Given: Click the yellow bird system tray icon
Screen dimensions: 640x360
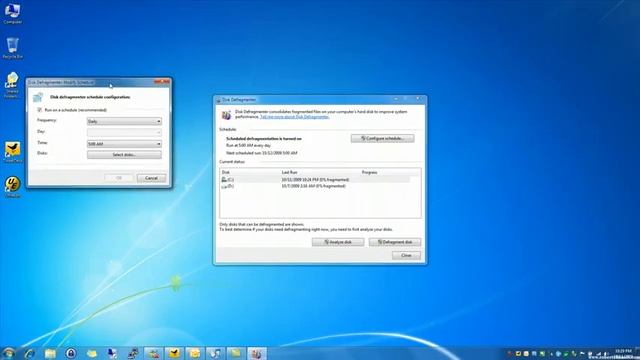Looking at the screenshot, I should tap(518, 353).
